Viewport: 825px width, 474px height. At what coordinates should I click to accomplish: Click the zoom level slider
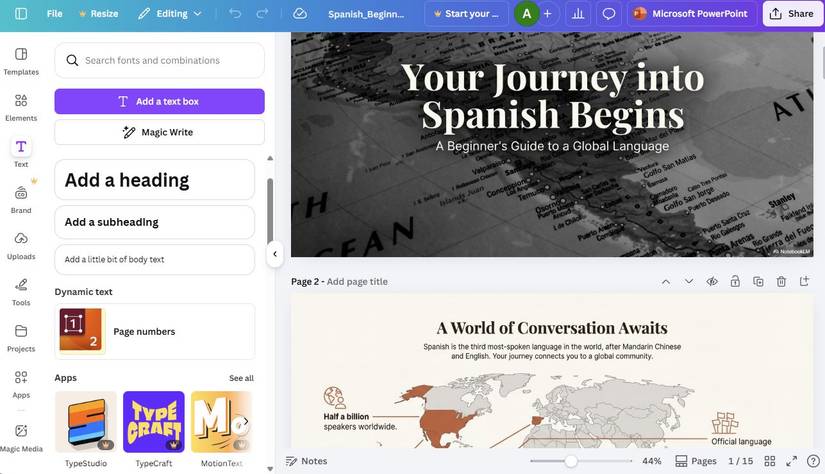[x=571, y=461]
